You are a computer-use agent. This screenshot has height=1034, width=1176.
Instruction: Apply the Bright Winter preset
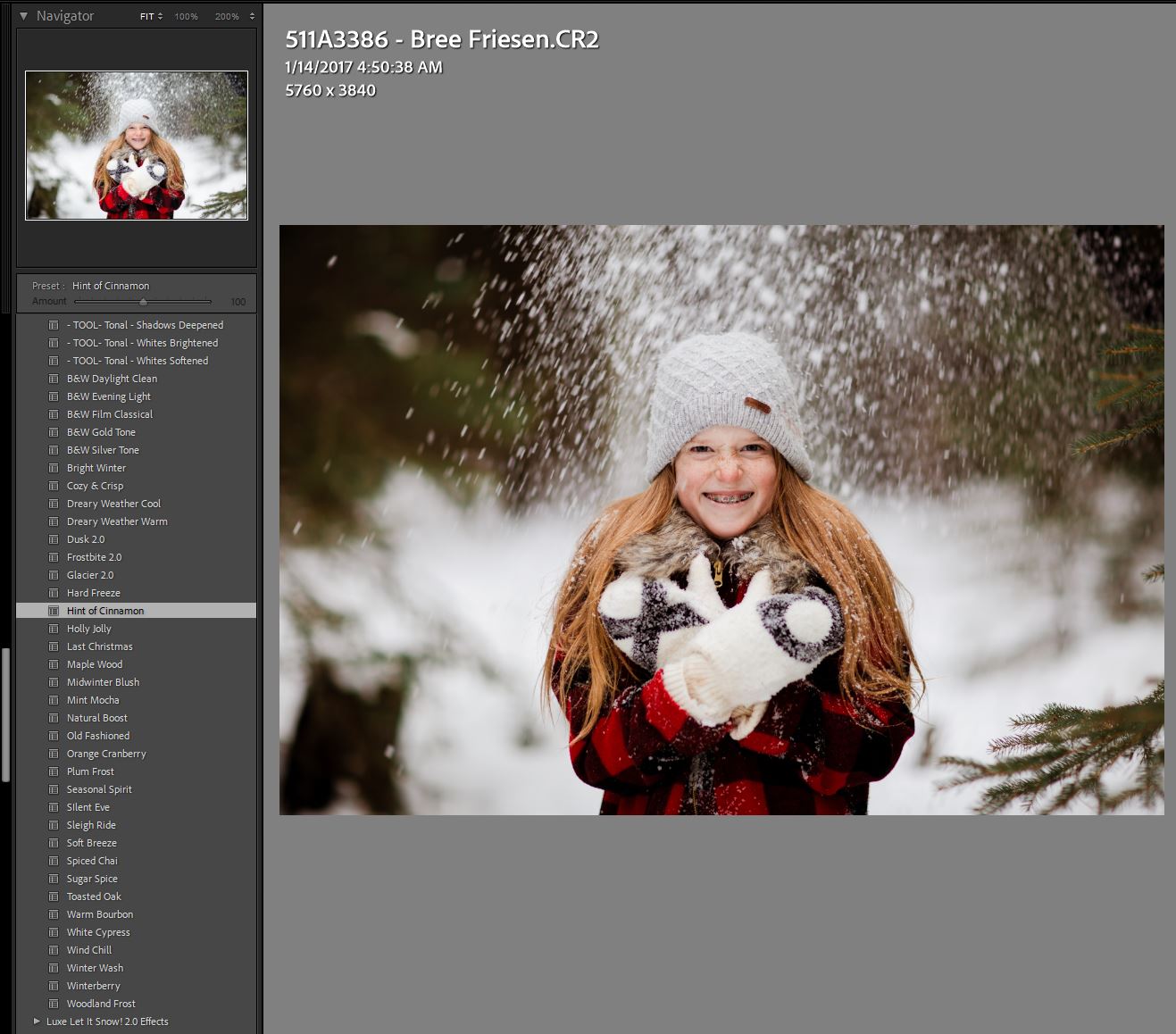[96, 468]
